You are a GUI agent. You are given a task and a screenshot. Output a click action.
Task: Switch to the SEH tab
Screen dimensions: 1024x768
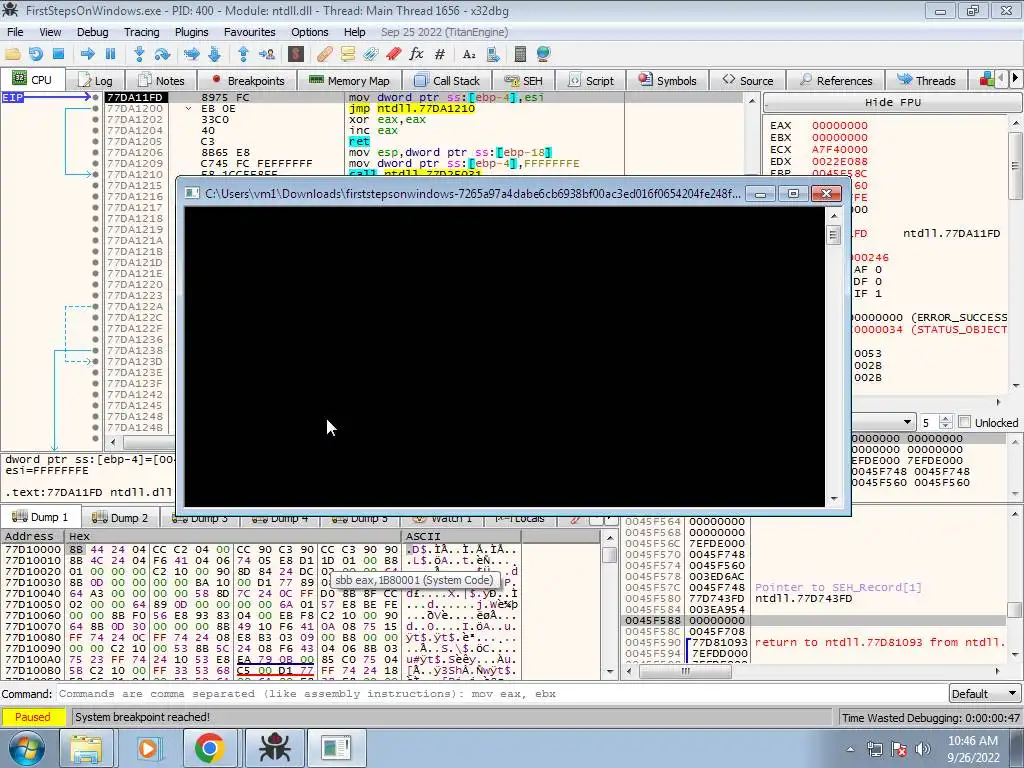point(524,81)
